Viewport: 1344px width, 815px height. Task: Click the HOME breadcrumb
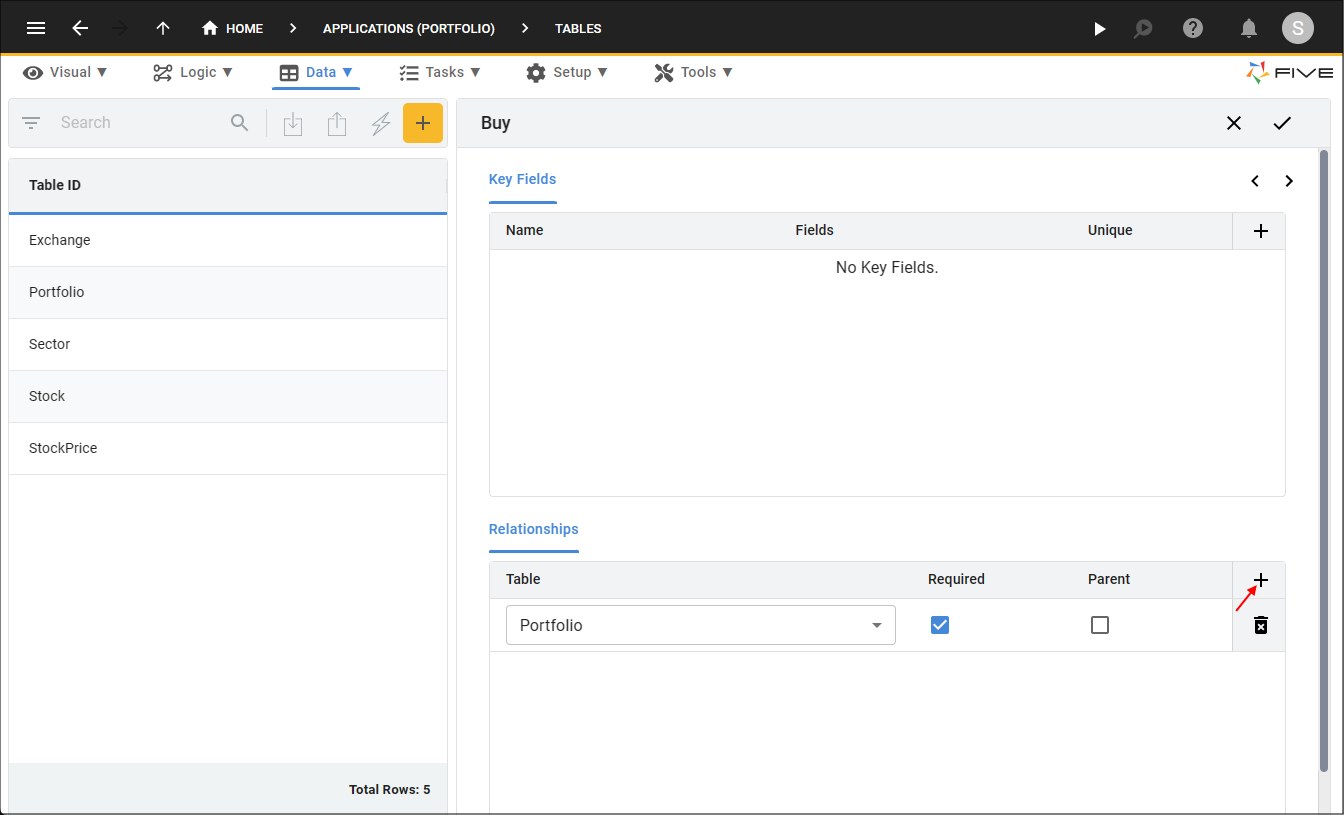233,28
